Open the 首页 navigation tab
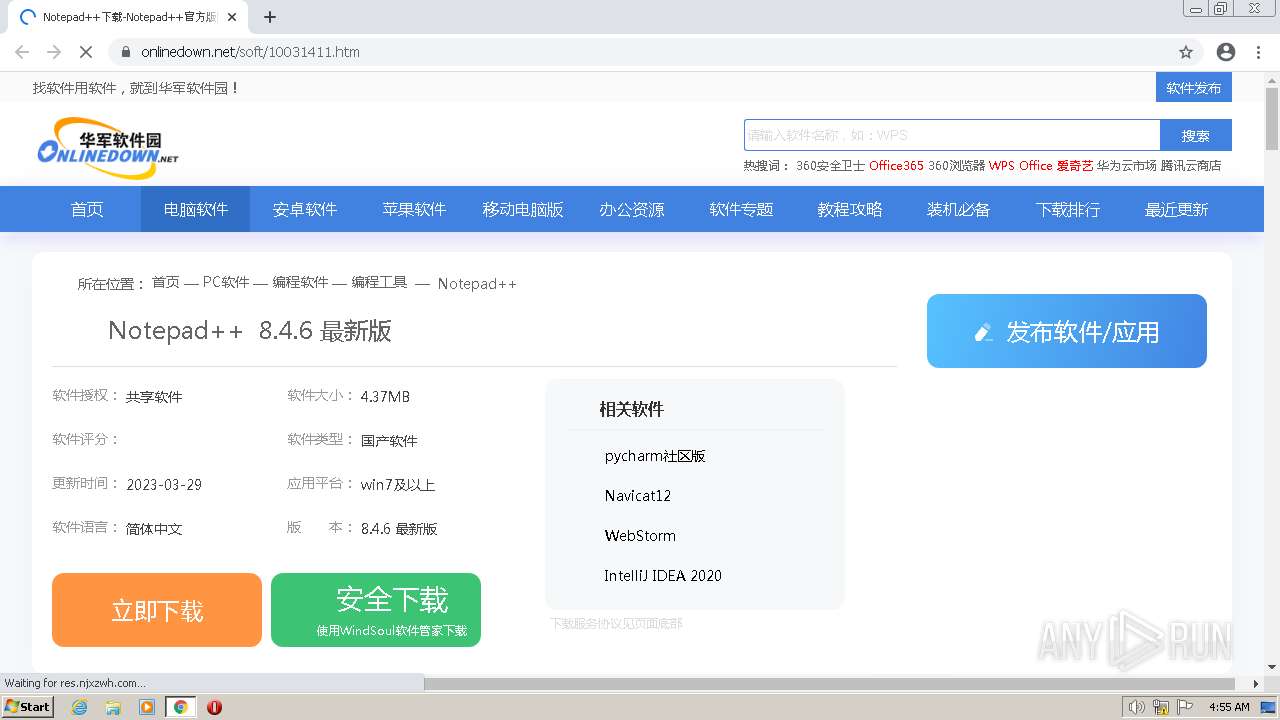Viewport: 1280px width, 720px height. point(87,209)
